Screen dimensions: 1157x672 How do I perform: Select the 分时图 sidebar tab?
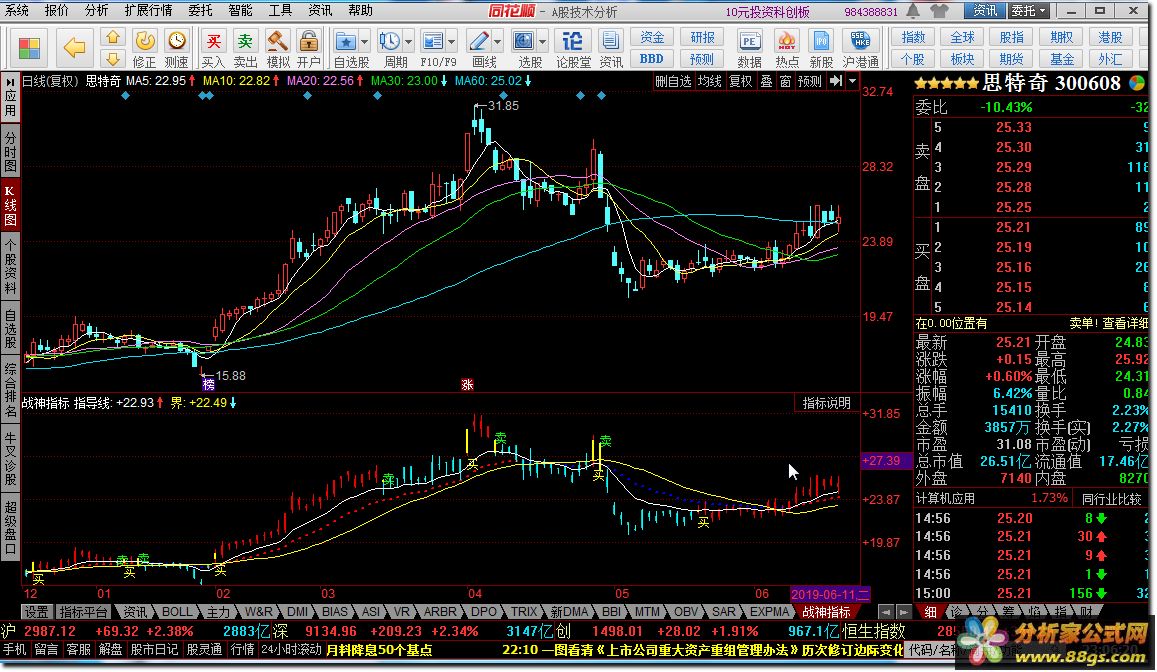tap(10, 152)
